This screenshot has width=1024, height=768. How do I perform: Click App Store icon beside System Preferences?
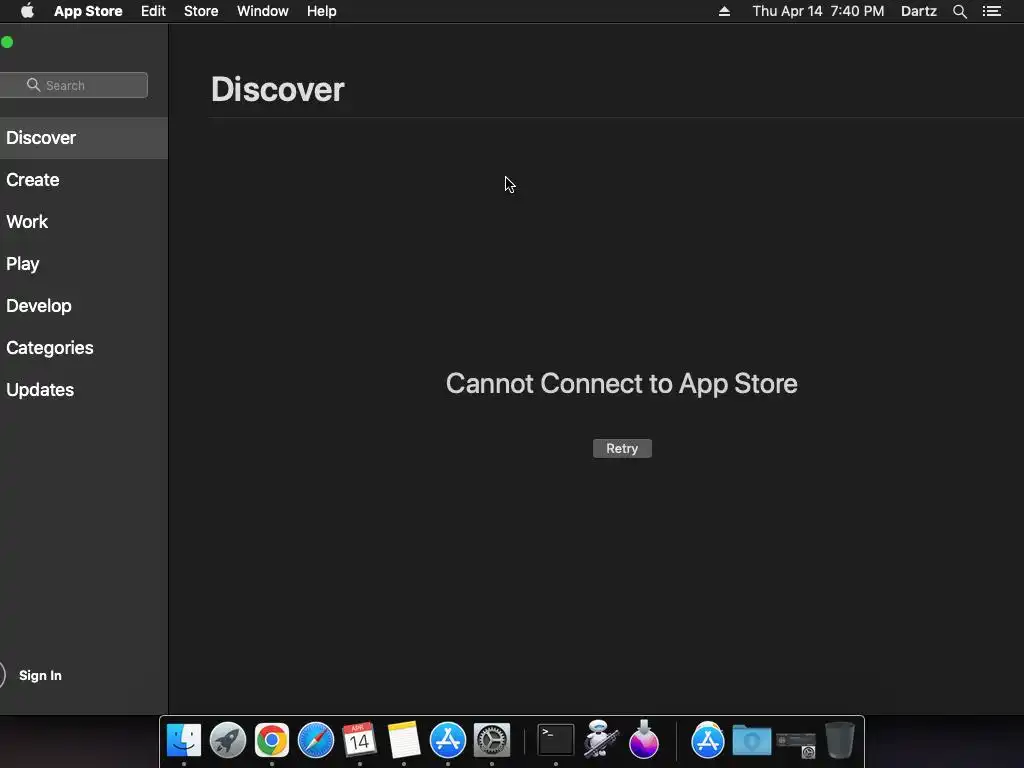tap(448, 741)
